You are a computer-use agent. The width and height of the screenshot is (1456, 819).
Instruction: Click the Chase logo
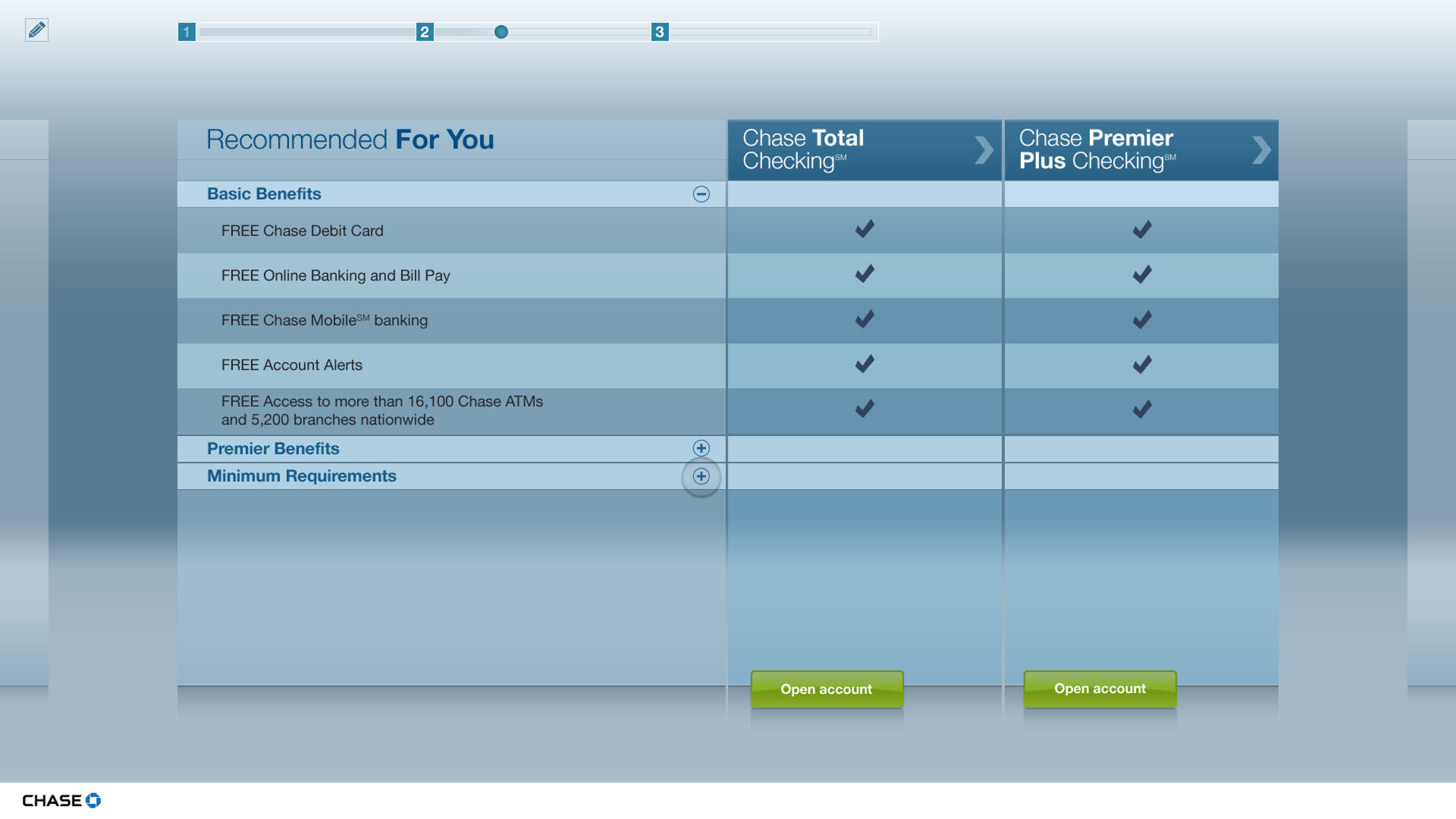point(61,800)
